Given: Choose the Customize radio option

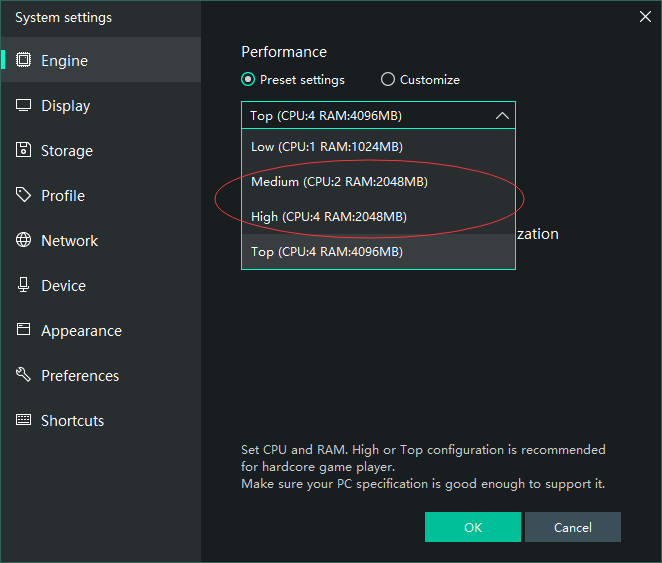Looking at the screenshot, I should click(388, 80).
